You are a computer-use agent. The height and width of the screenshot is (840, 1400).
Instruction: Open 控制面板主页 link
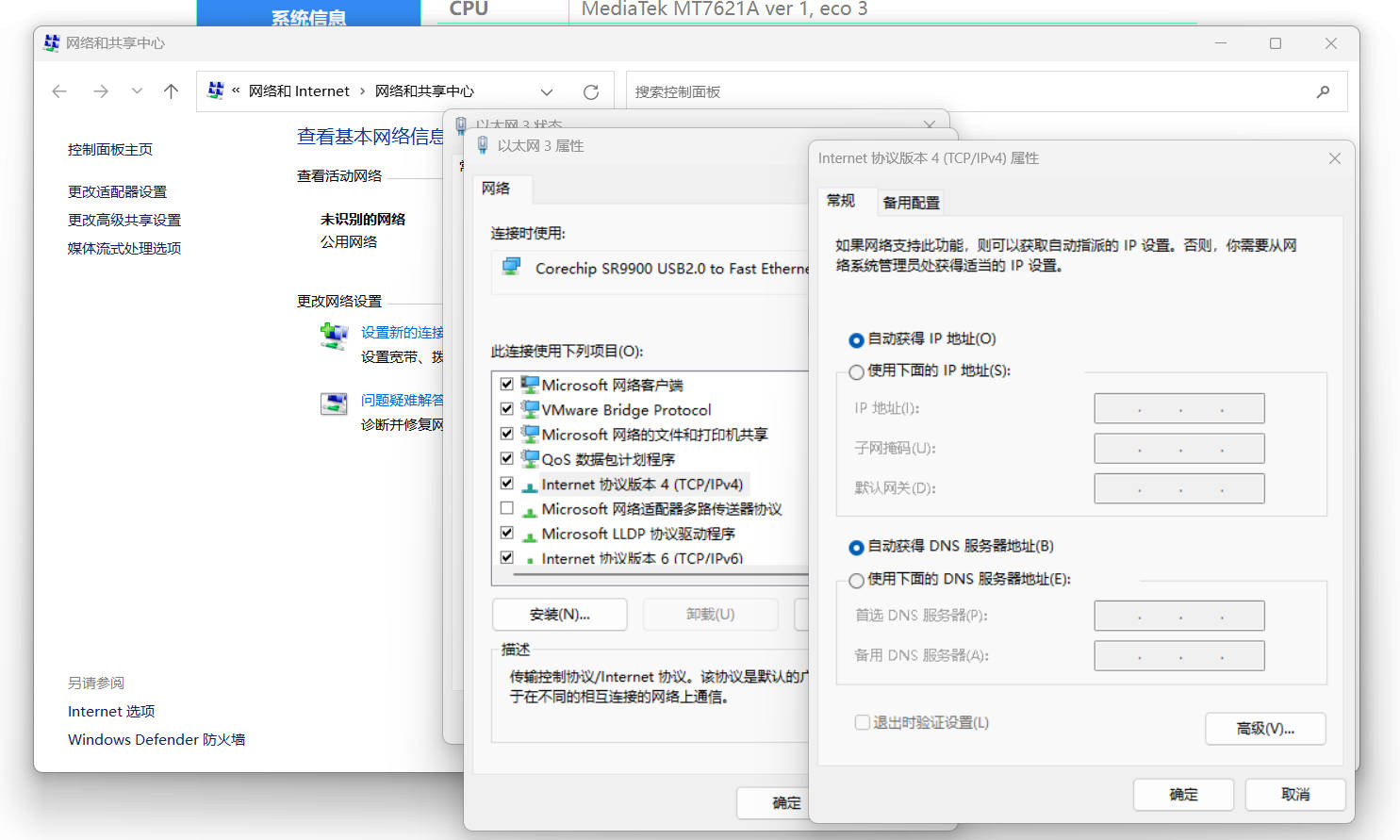[110, 150]
